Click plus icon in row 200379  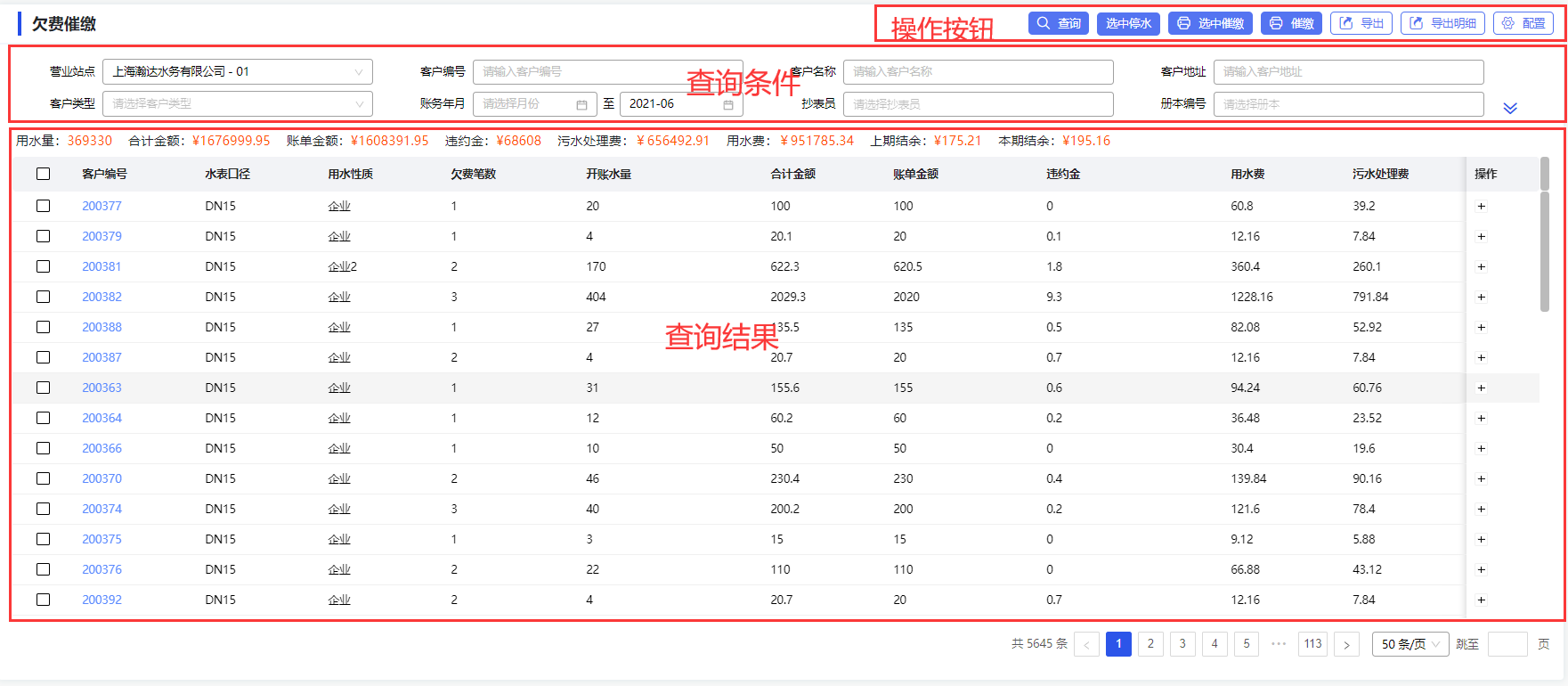1482,236
